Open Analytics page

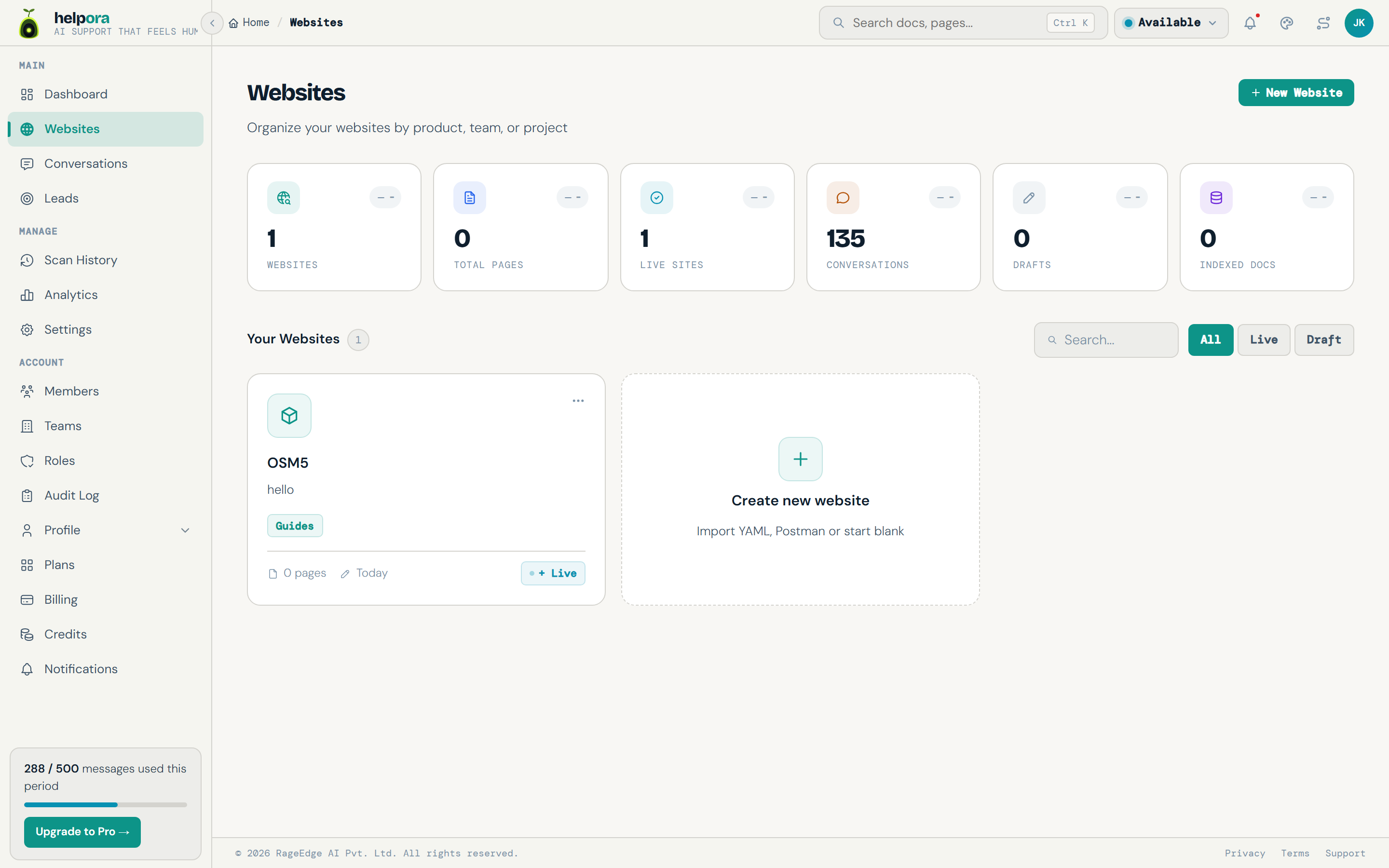pos(106,295)
